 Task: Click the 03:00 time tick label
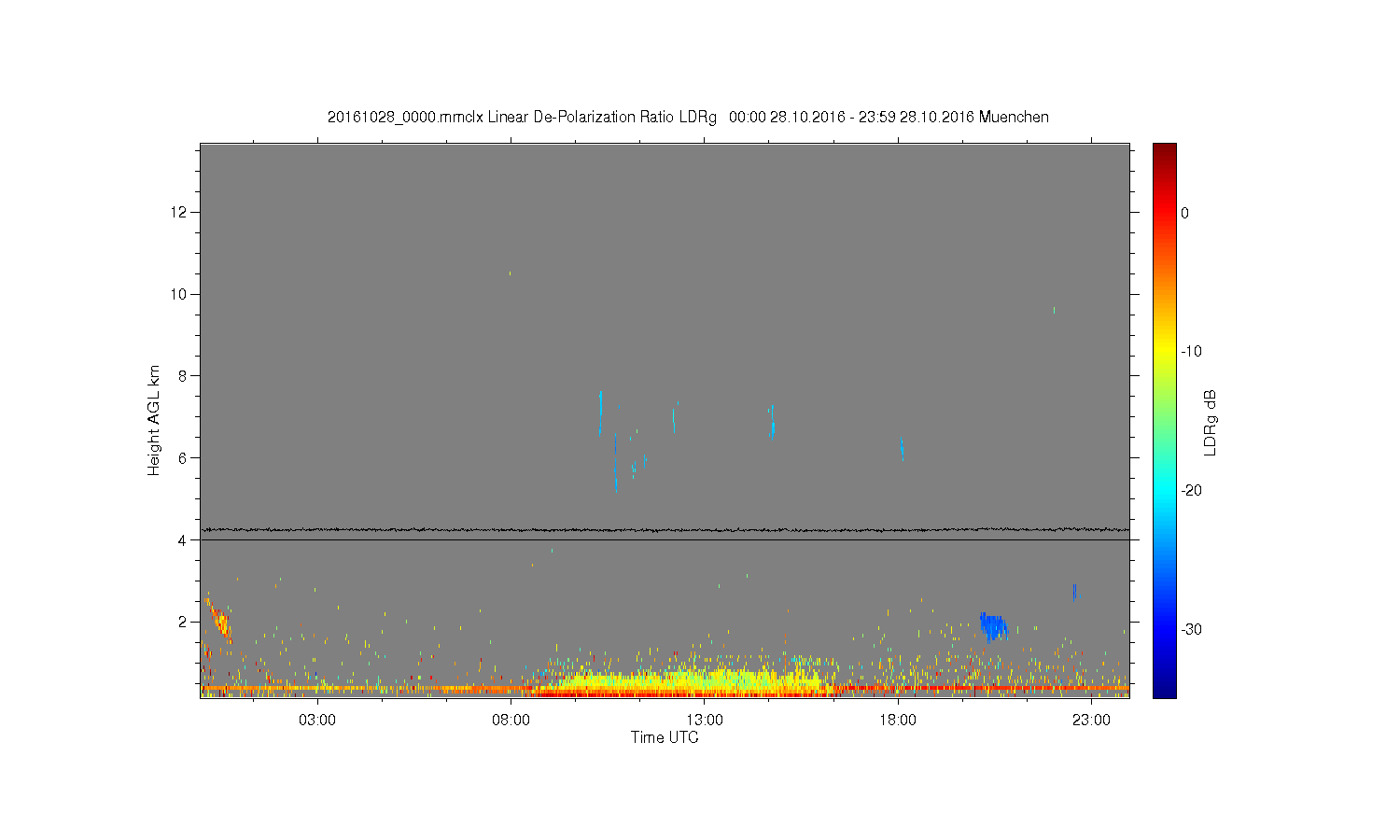click(317, 721)
